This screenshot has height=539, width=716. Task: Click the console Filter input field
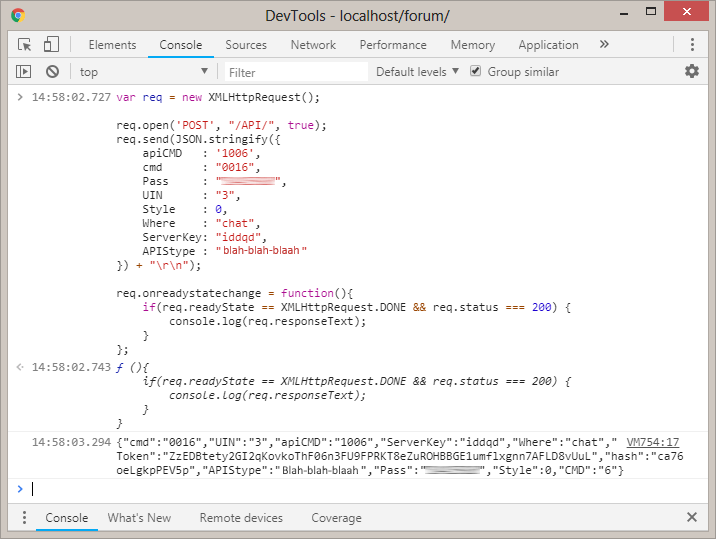(295, 72)
